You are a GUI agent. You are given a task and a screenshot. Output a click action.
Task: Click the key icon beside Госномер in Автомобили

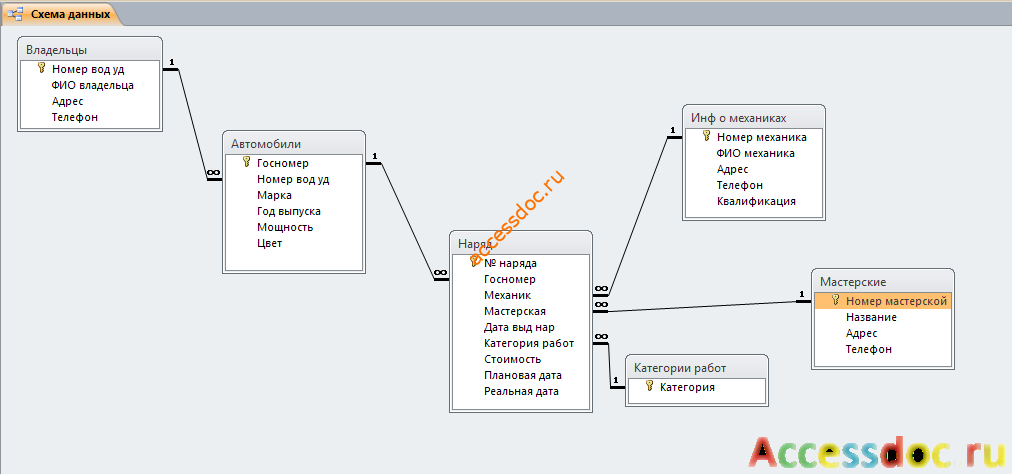click(246, 163)
